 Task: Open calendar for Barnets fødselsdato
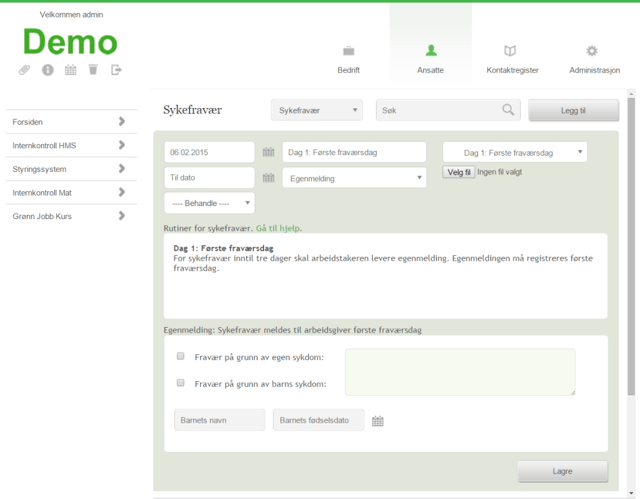click(378, 421)
